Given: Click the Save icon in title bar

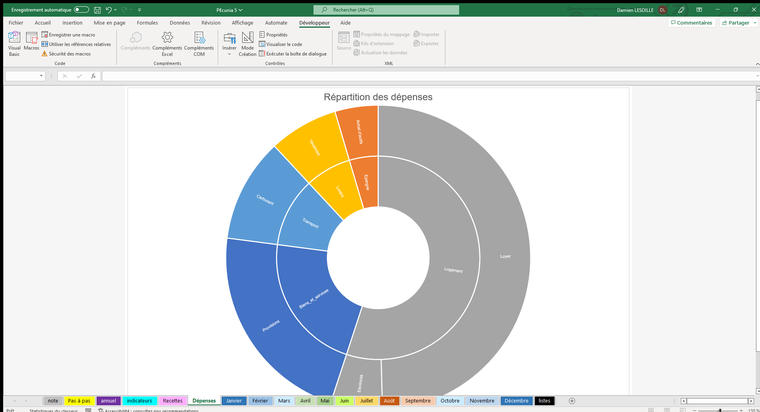Looking at the screenshot, I should (x=95, y=9).
